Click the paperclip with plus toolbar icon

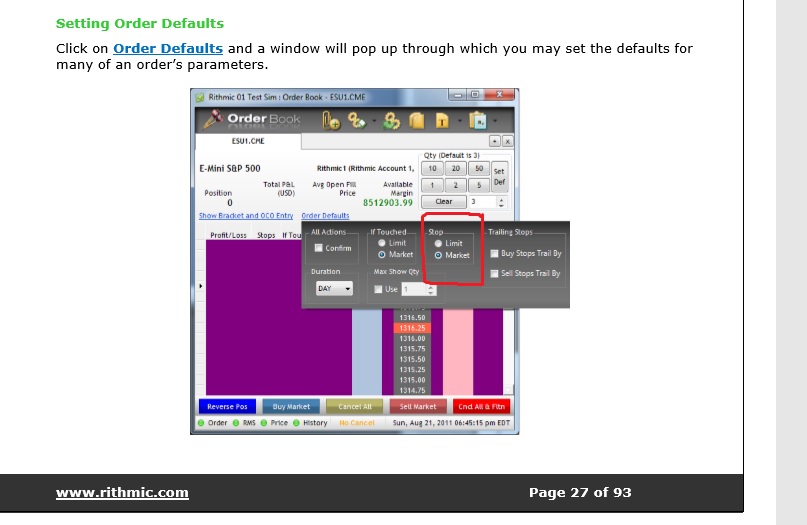click(331, 121)
